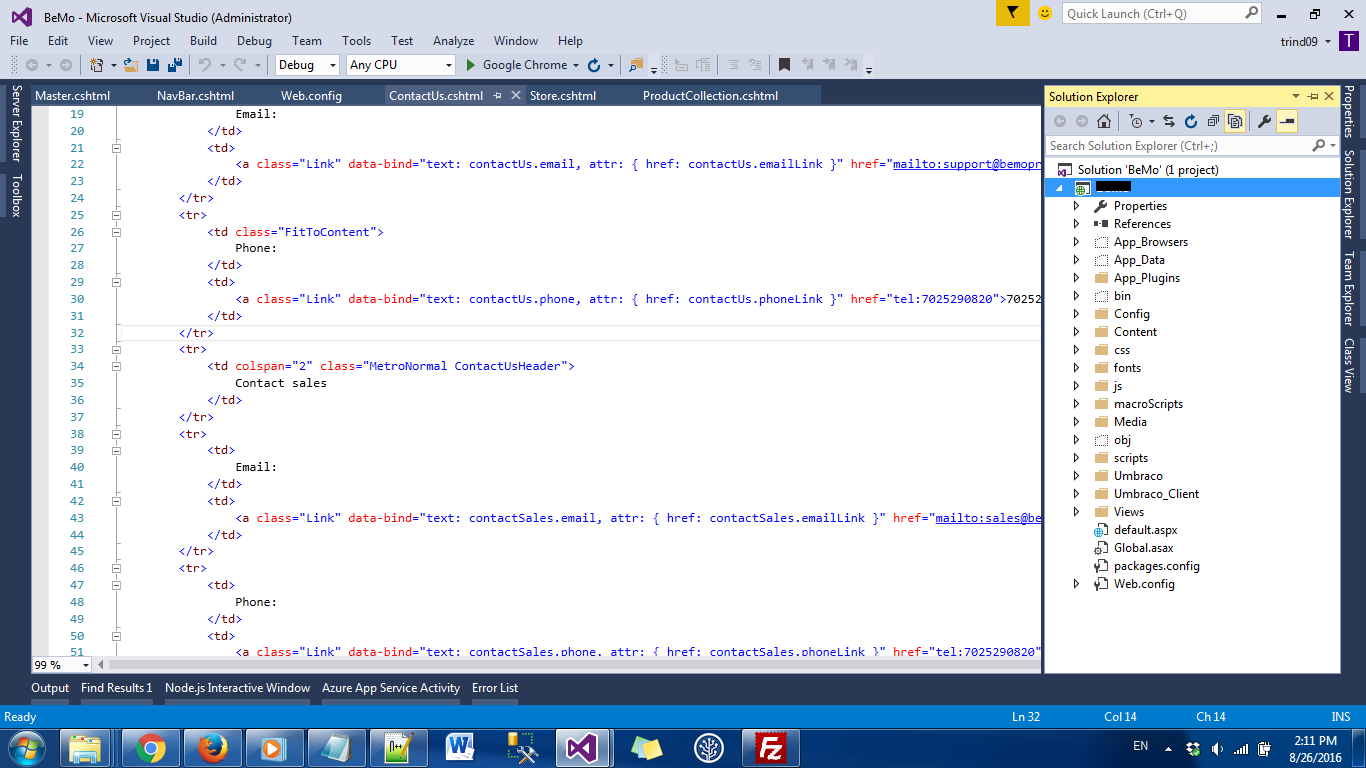Open Firefox from the Windows taskbar

point(213,748)
